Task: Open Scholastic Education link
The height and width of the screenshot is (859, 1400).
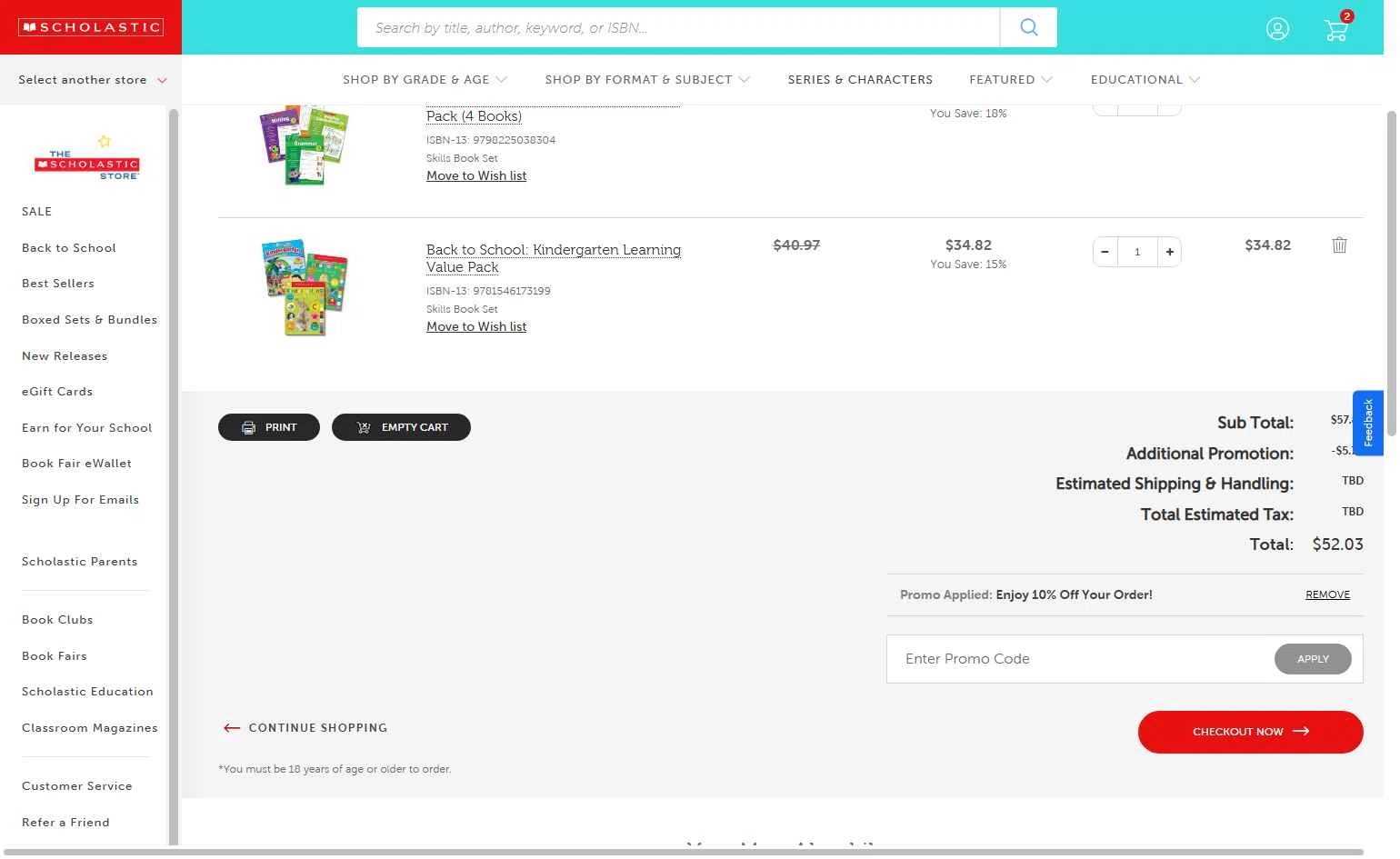Action: coord(87,692)
